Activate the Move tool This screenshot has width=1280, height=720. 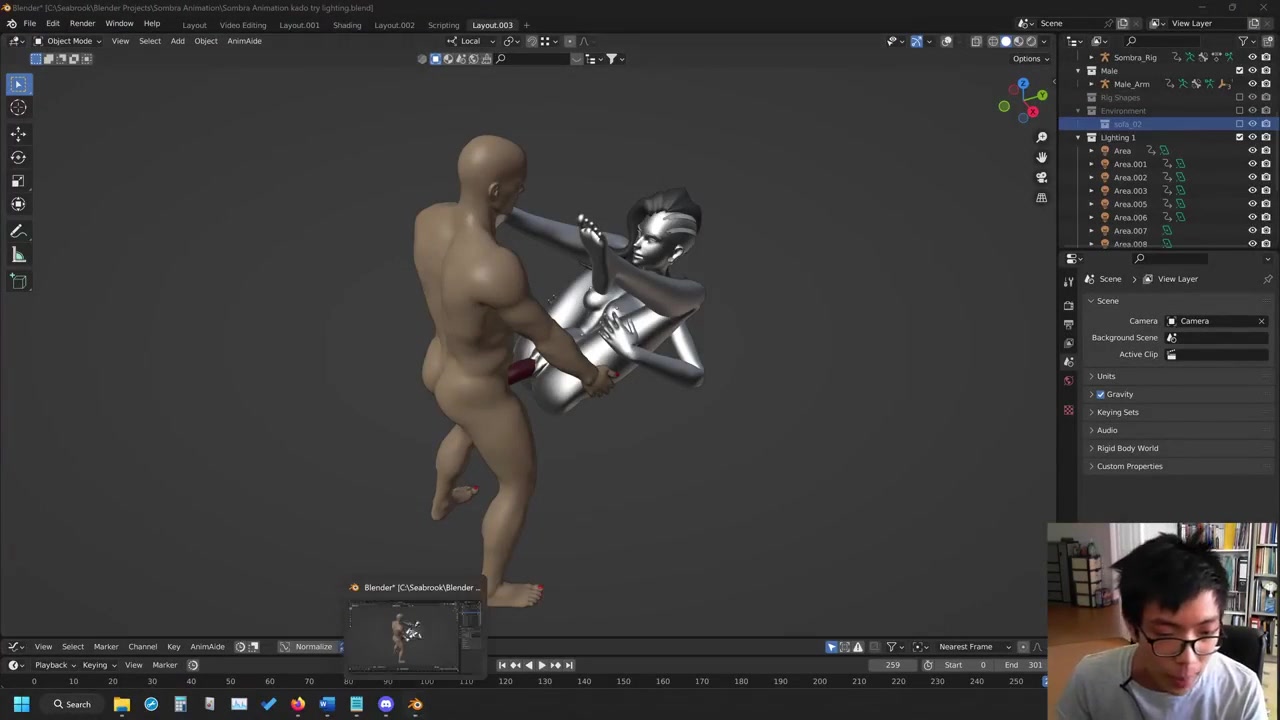(18, 133)
